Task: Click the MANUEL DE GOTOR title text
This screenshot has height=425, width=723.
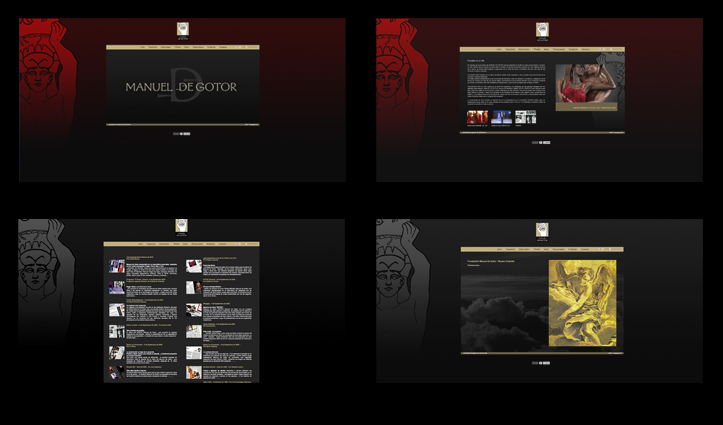Action: (x=181, y=87)
